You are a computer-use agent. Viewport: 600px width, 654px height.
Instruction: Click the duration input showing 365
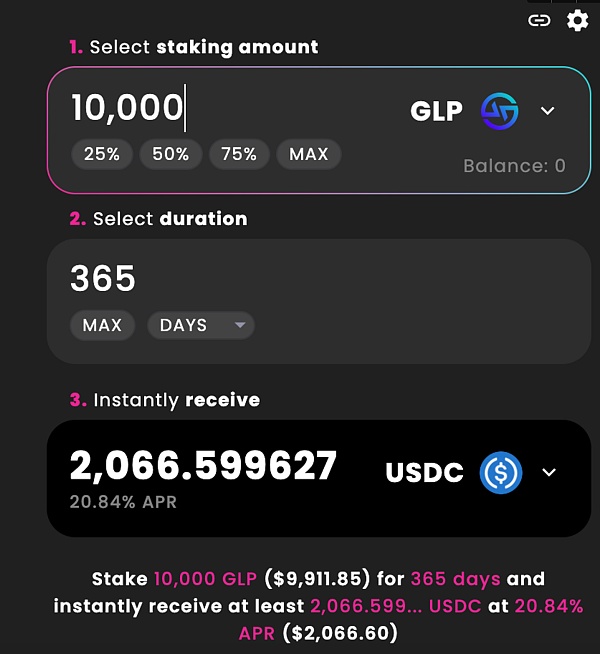103,279
